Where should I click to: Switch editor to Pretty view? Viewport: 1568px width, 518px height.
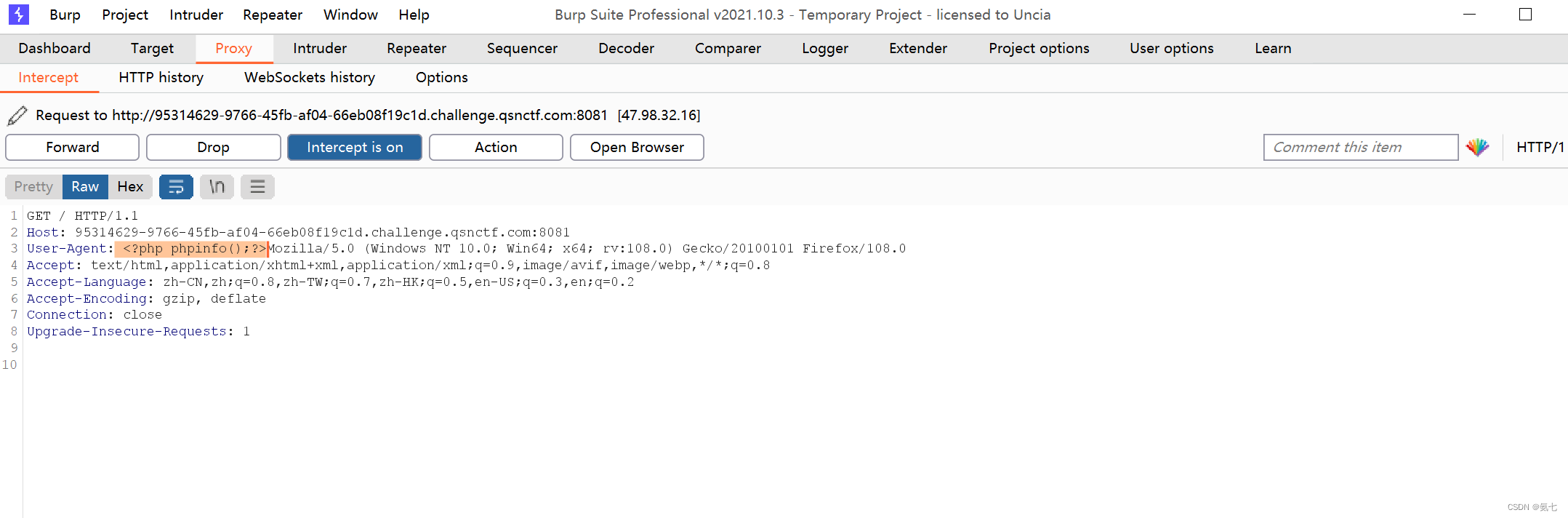point(33,187)
